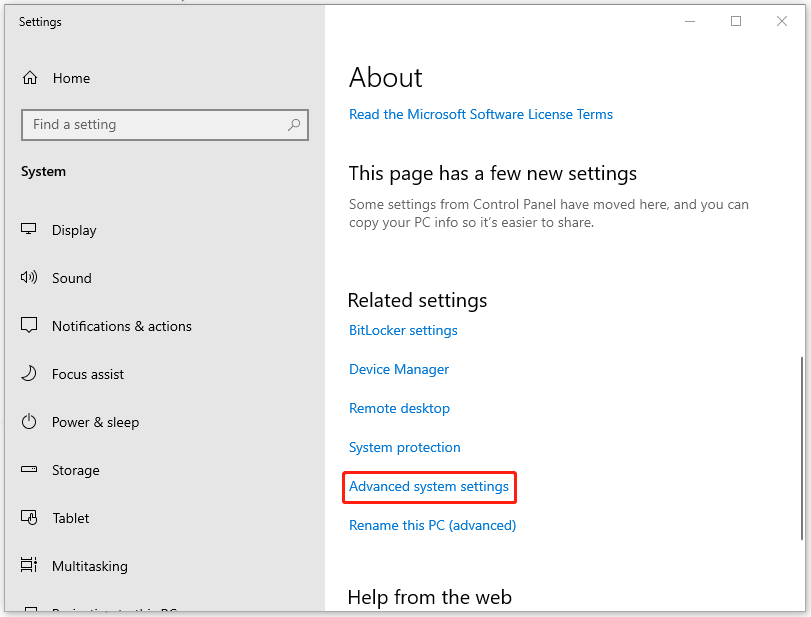
Task: Focus the Find a setting box
Action: (x=165, y=125)
